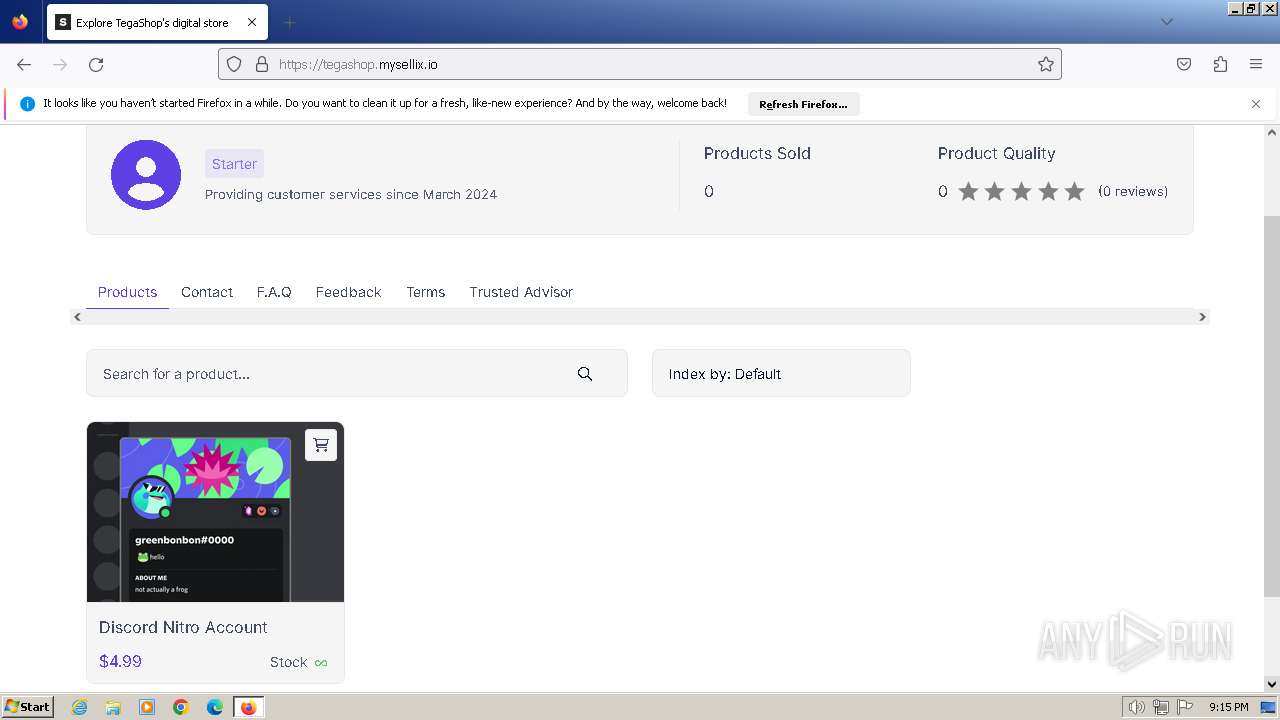1280x720 pixels.
Task: Open the Discord Nitro Account product thumbnail
Action: coord(215,512)
